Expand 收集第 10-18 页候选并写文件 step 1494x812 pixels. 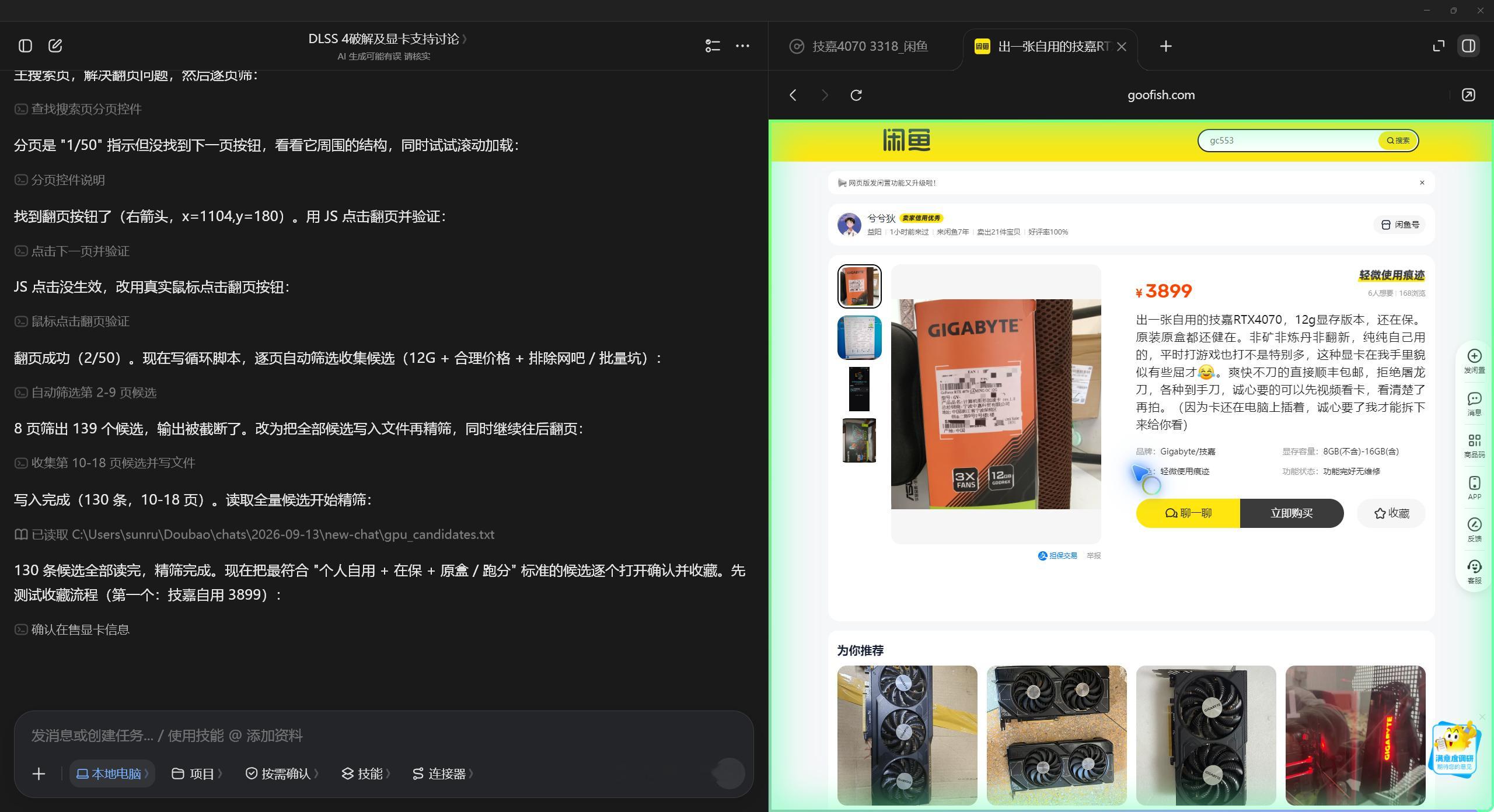point(104,463)
